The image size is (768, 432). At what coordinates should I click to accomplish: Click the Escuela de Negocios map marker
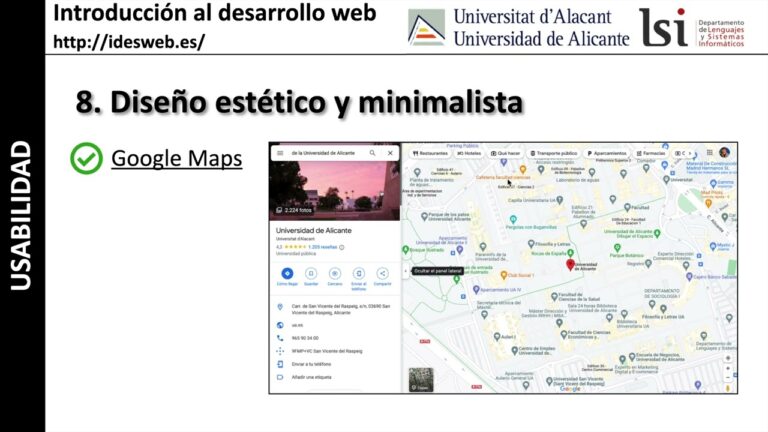(x=632, y=357)
